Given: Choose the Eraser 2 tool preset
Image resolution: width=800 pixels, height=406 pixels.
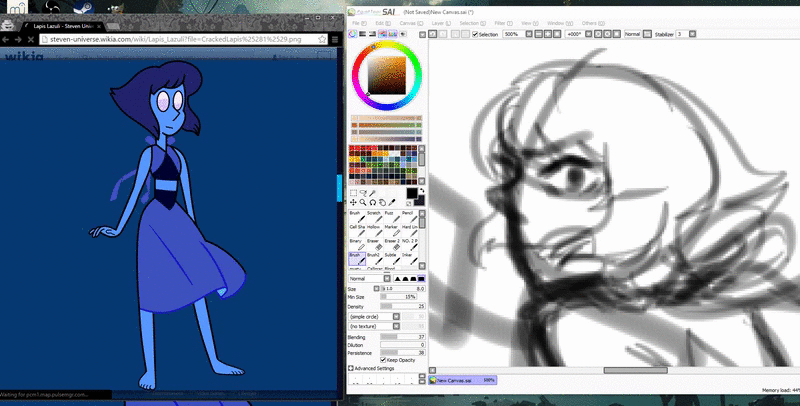Looking at the screenshot, I should click(391, 245).
